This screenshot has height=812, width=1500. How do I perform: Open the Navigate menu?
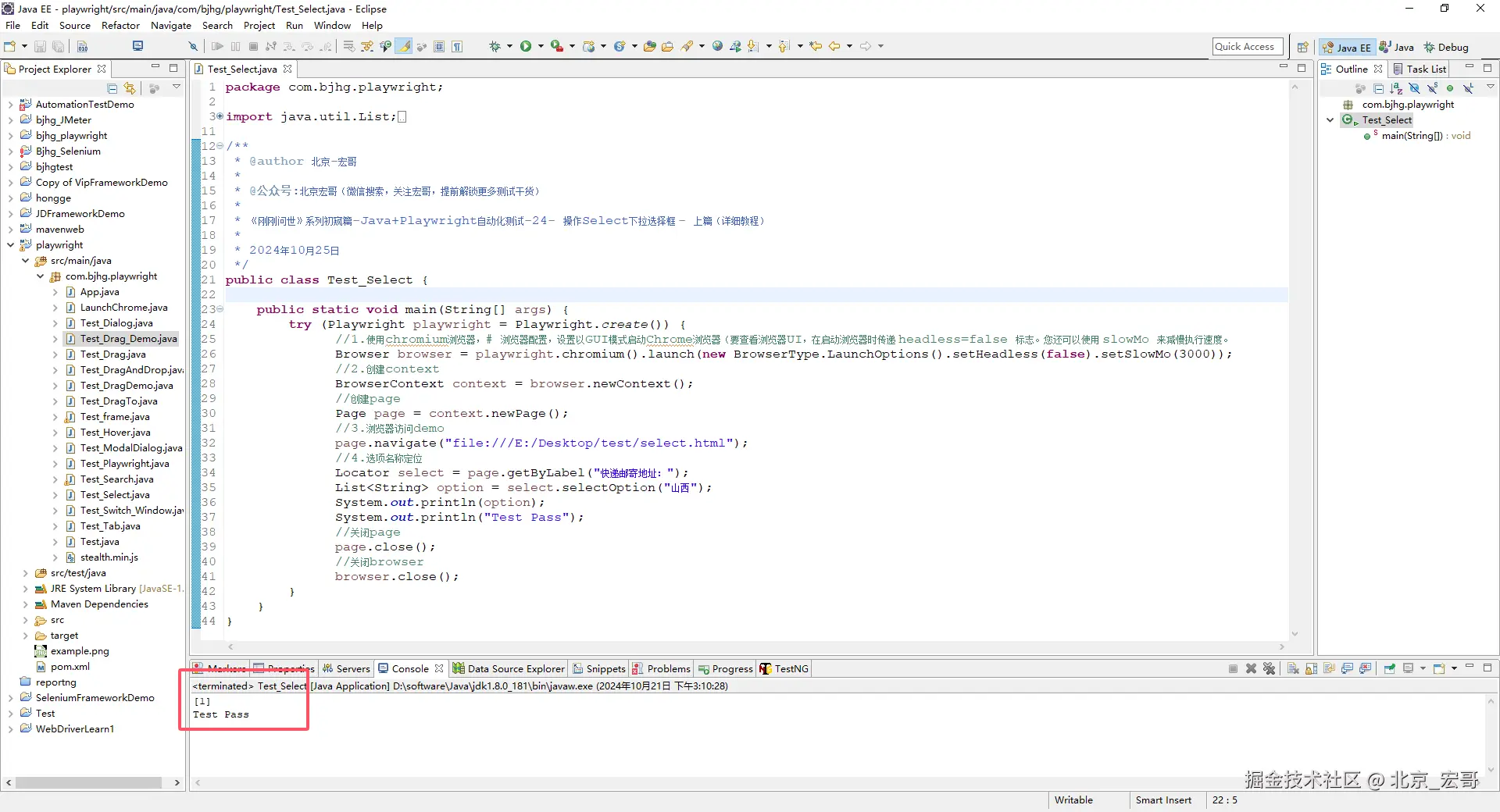(171, 26)
